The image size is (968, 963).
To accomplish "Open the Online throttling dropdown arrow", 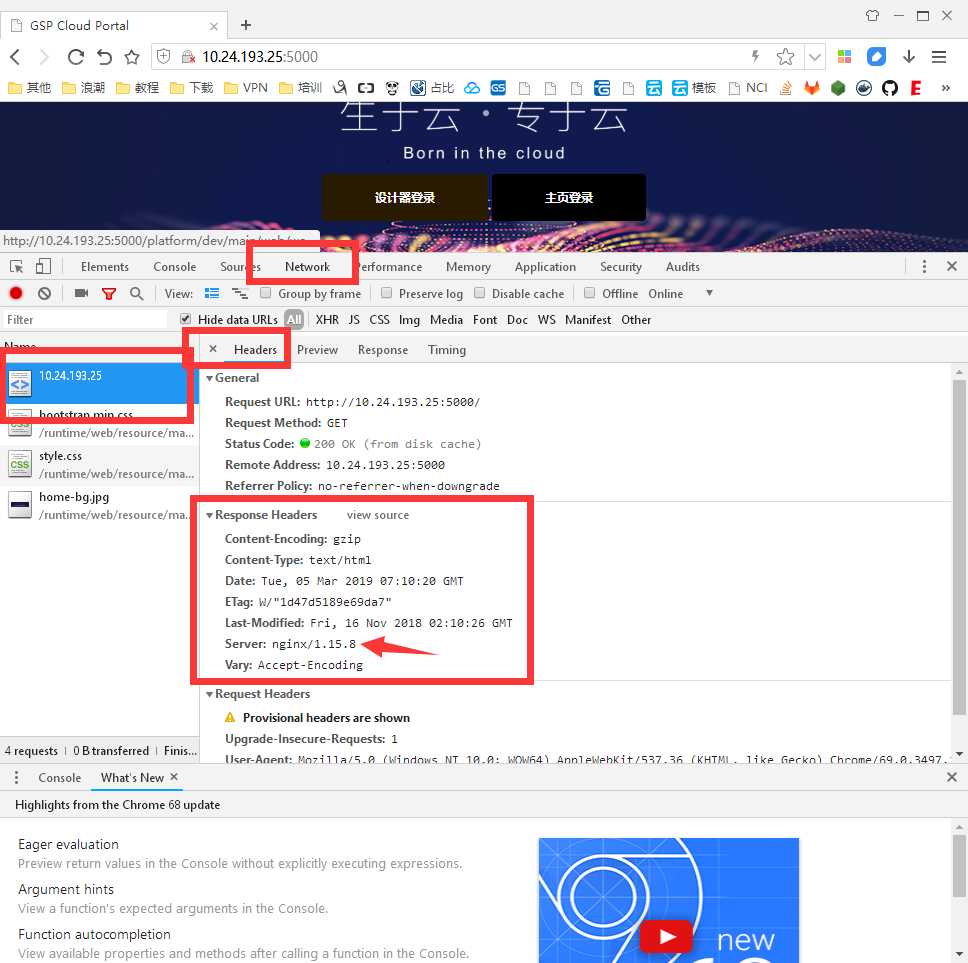I will pyautogui.click(x=709, y=293).
